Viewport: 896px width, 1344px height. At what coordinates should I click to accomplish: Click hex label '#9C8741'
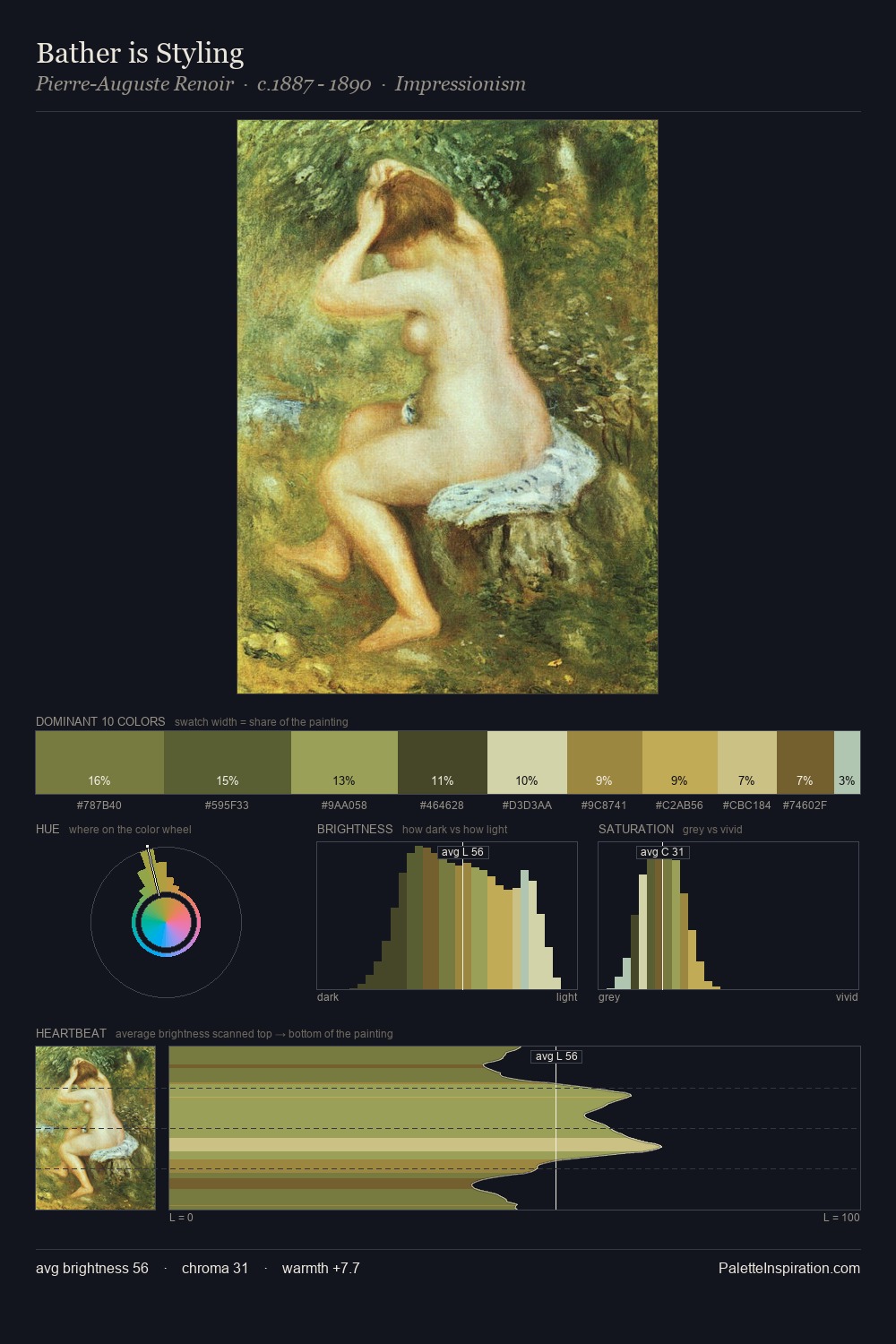(x=604, y=805)
